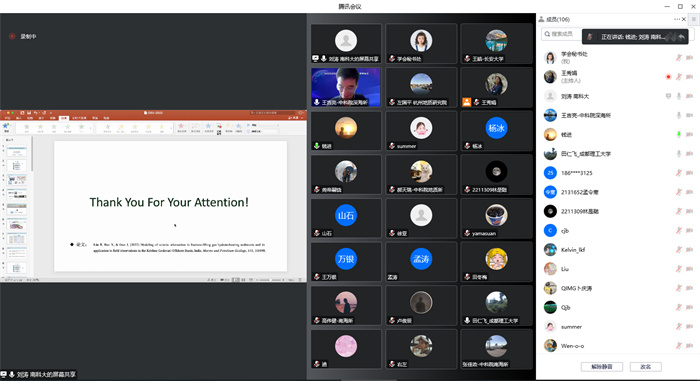This screenshot has height=381, width=700.
Task: Click the green active microphone in 钱进 row
Action: [679, 134]
